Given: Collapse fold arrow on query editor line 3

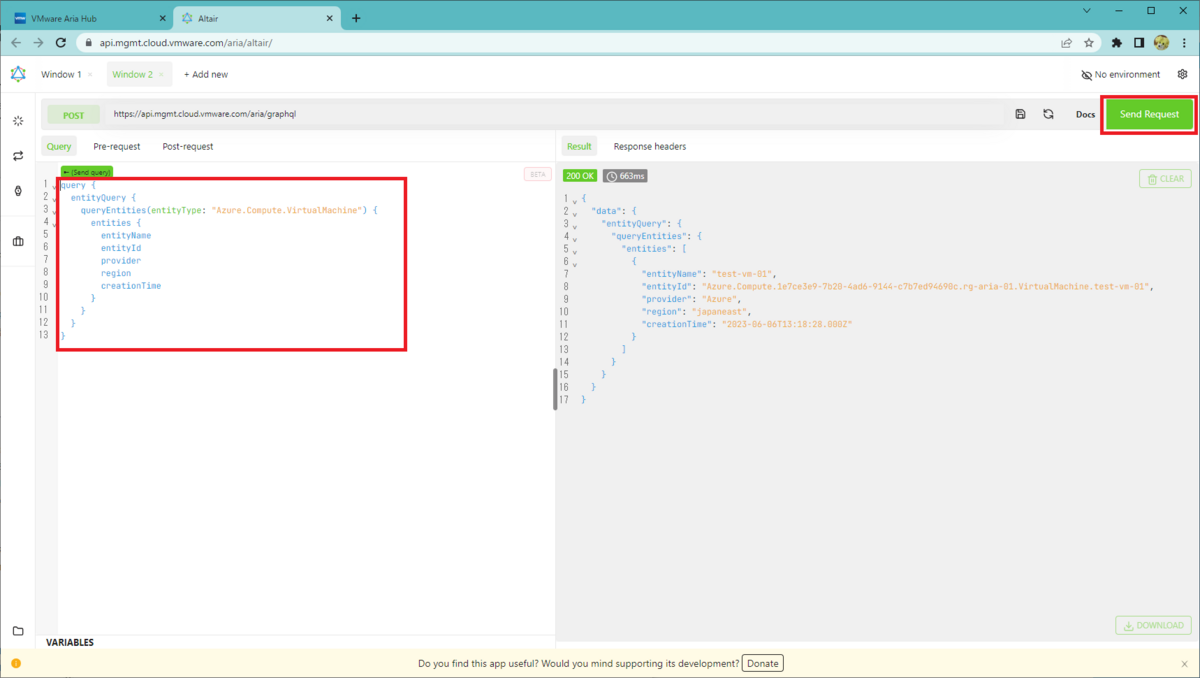Looking at the screenshot, I should 54,211.
